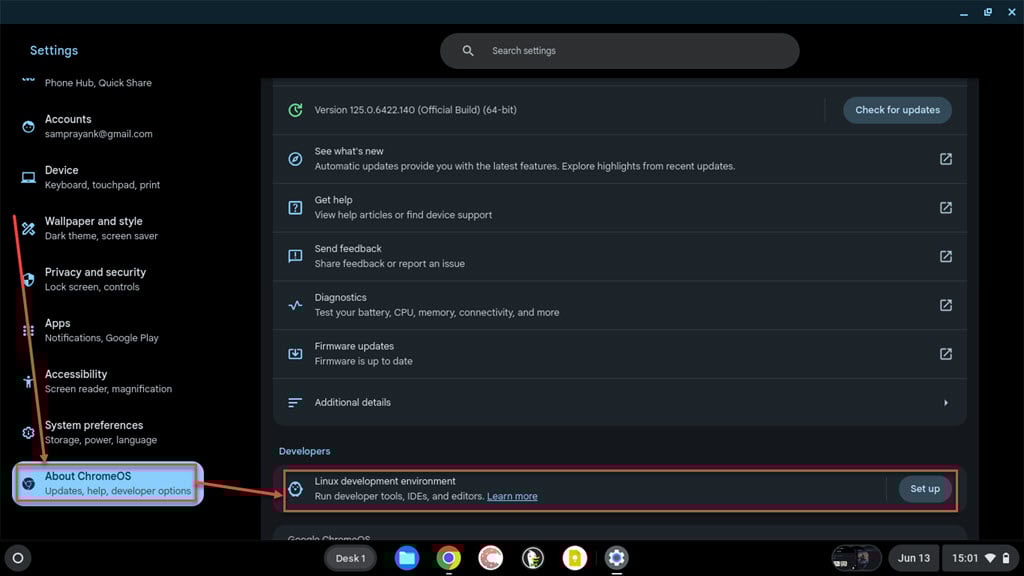Open the Learn more link
Viewport: 1024px width, 576px height.
pos(512,496)
